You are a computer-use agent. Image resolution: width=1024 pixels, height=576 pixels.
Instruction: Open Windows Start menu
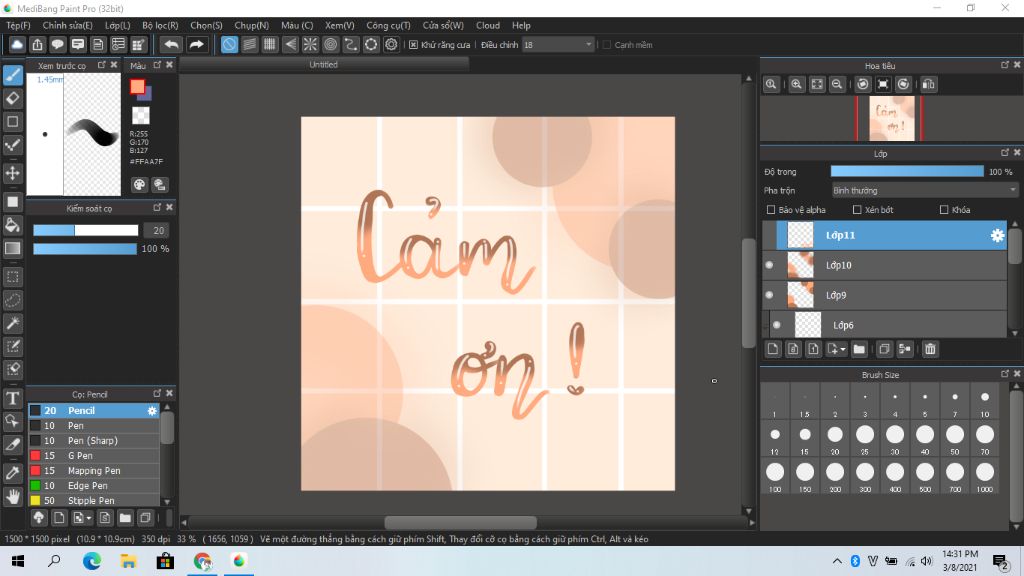pyautogui.click(x=18, y=561)
